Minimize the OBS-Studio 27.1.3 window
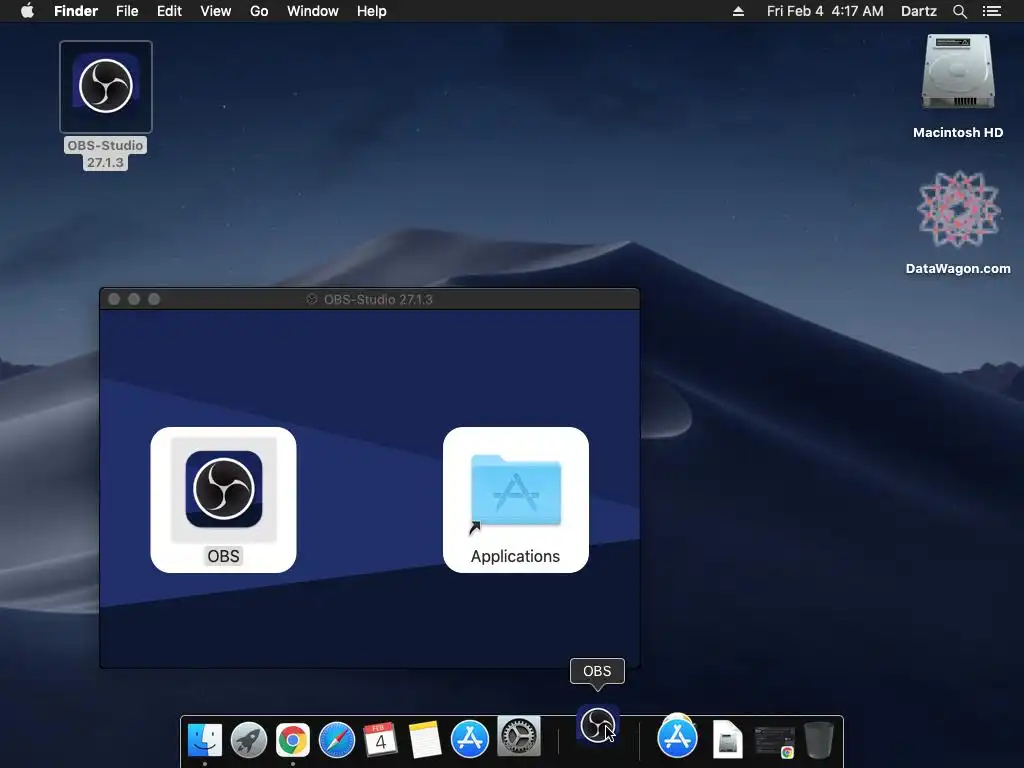 click(134, 299)
